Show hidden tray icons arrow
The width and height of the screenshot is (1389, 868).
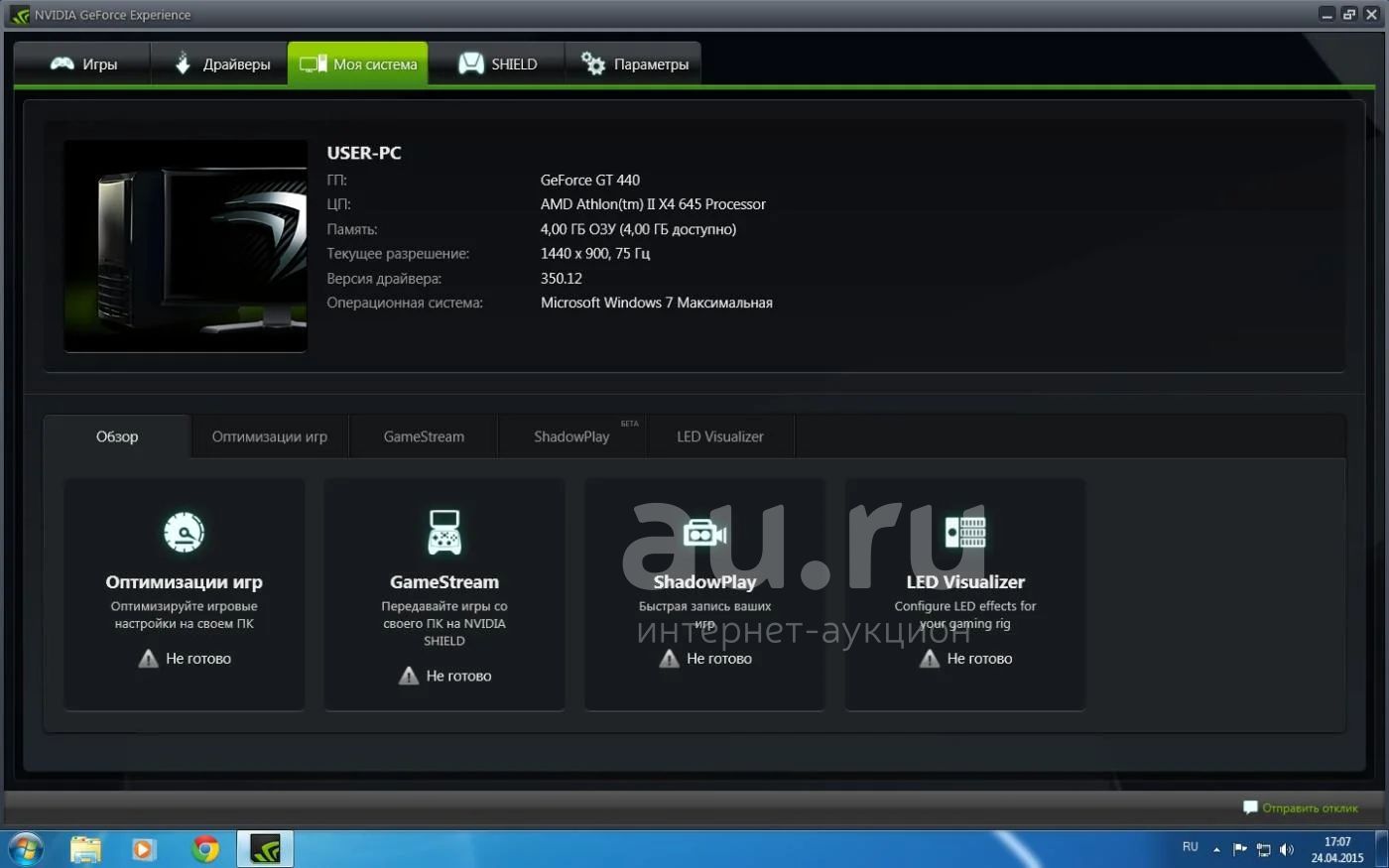click(x=1216, y=849)
